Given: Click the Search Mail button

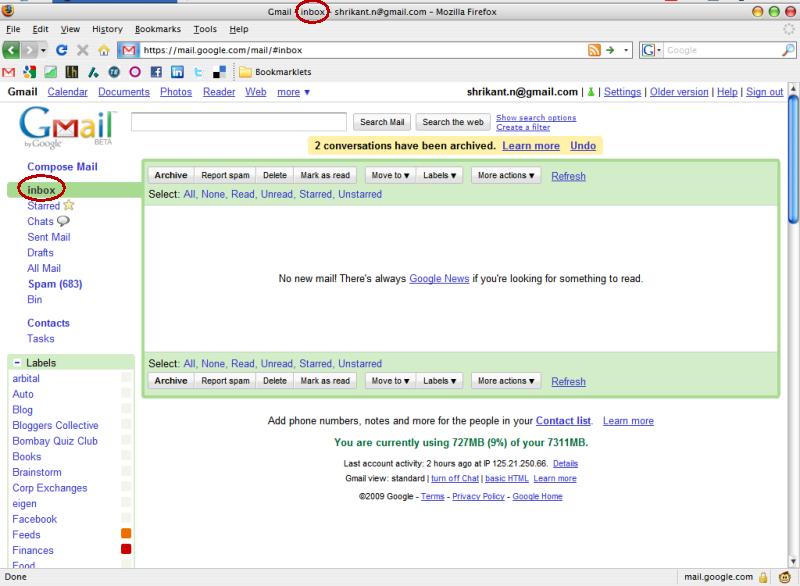Looking at the screenshot, I should click(x=381, y=121).
